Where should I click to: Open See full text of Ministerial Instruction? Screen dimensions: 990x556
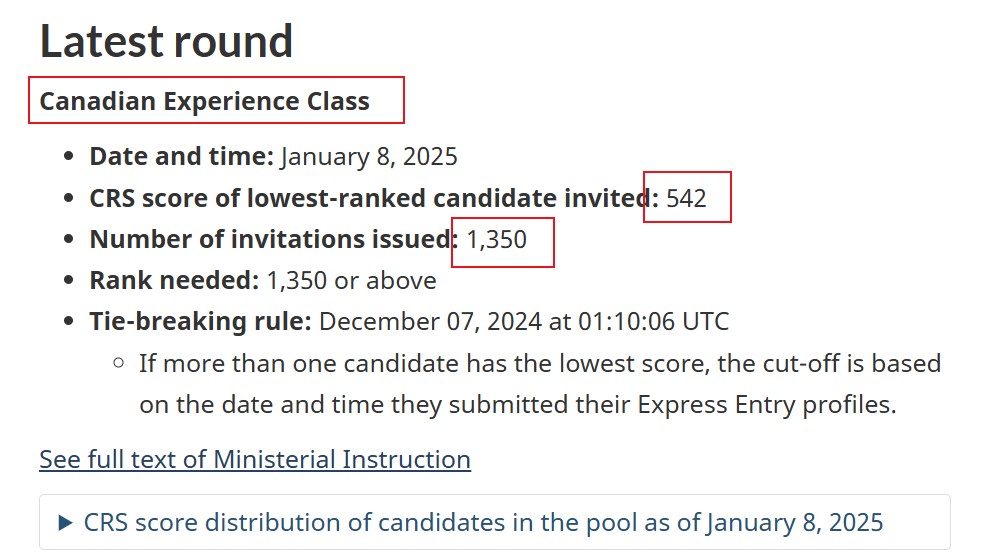pos(255,459)
